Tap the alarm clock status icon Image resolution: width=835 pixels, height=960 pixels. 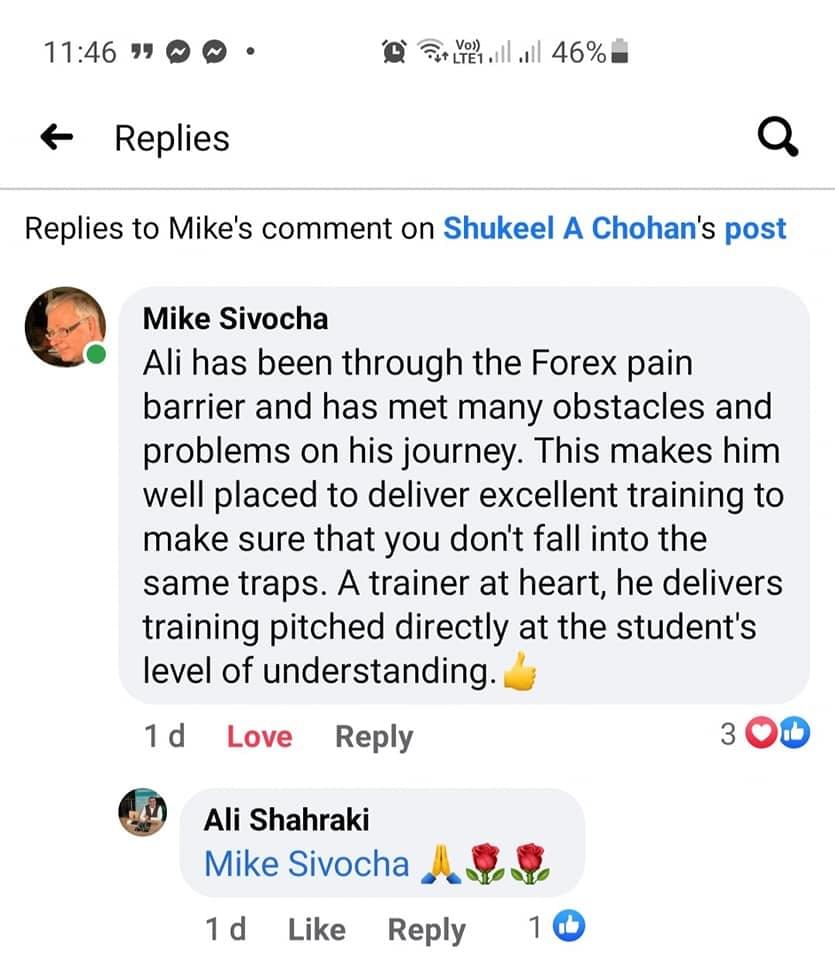point(394,51)
